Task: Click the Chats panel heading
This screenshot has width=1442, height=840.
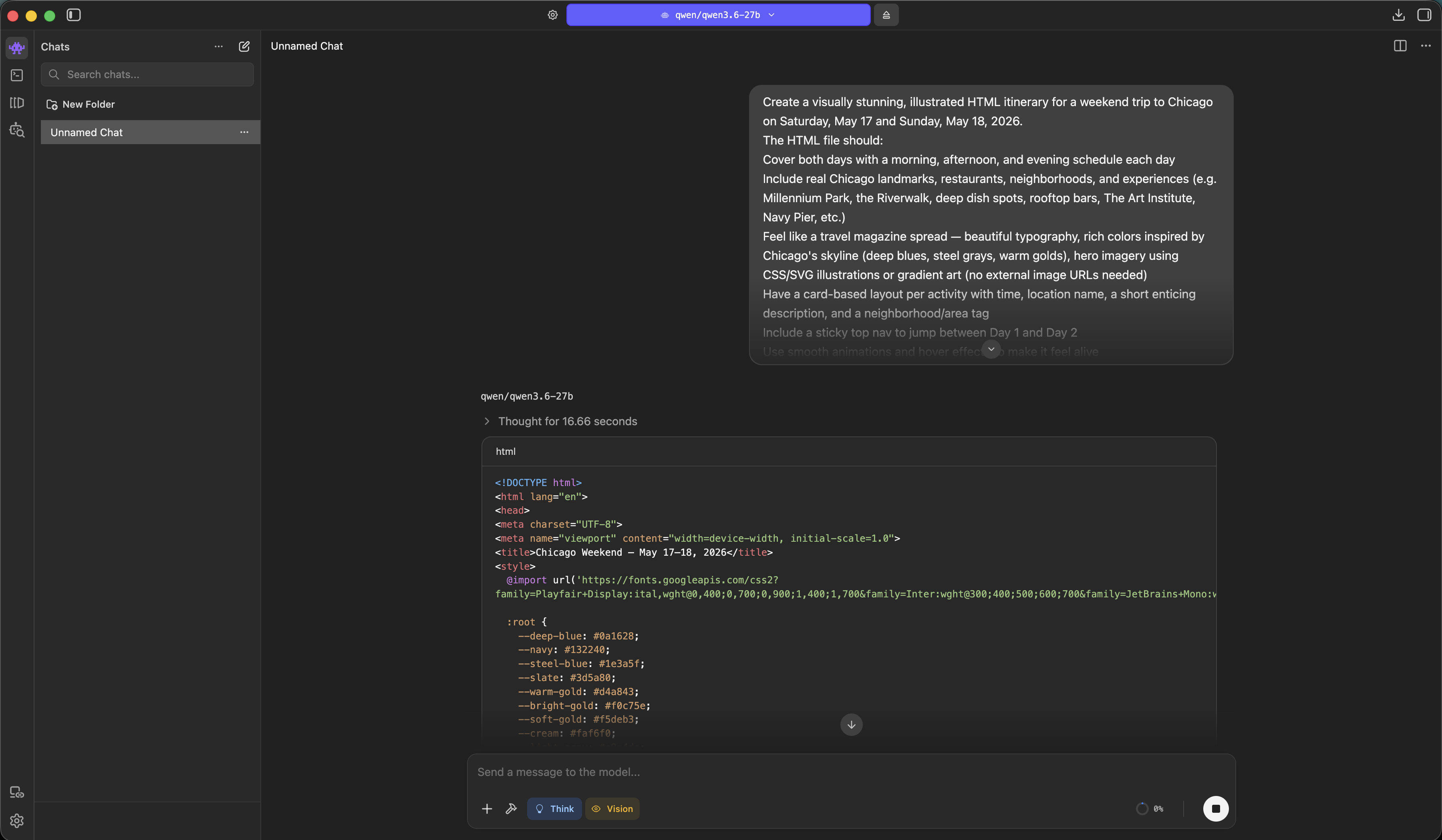Action: pos(55,46)
